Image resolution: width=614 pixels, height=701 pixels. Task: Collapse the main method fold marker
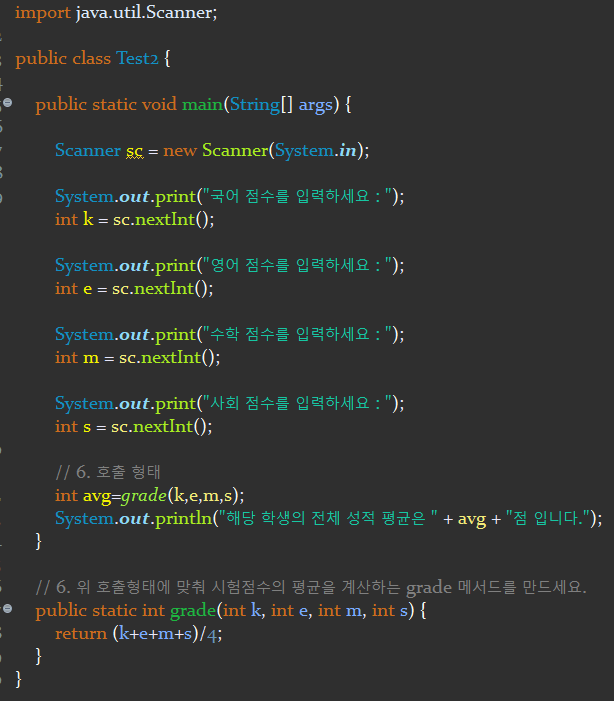[x=8, y=103]
